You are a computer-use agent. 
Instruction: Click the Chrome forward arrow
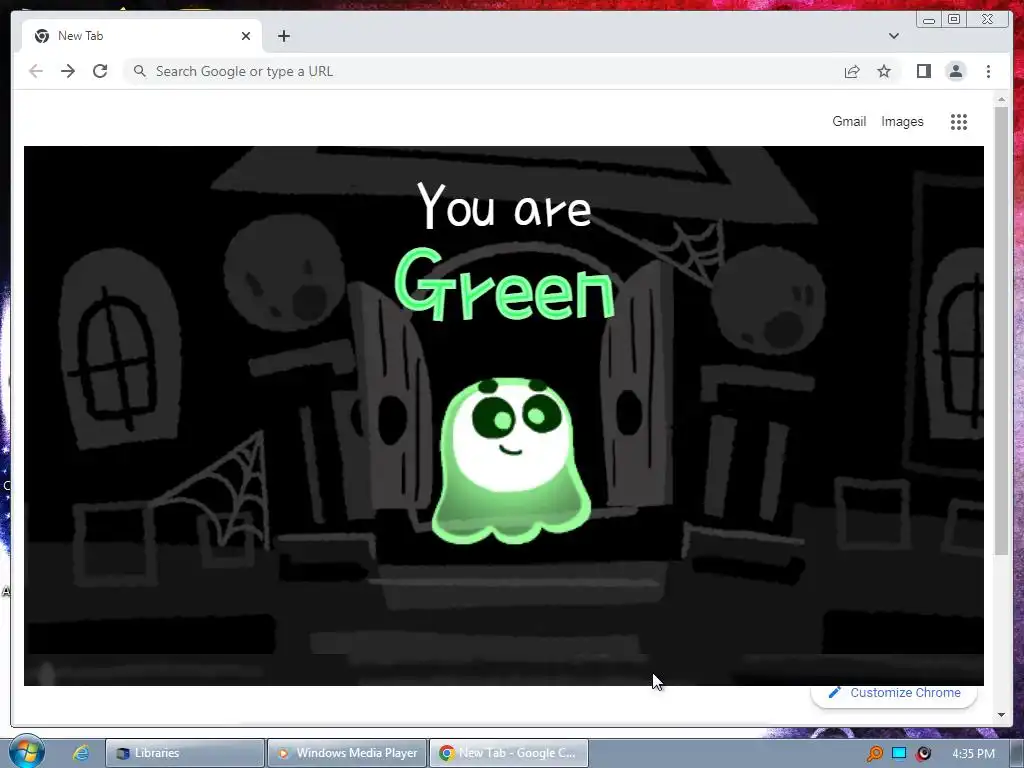pos(68,71)
